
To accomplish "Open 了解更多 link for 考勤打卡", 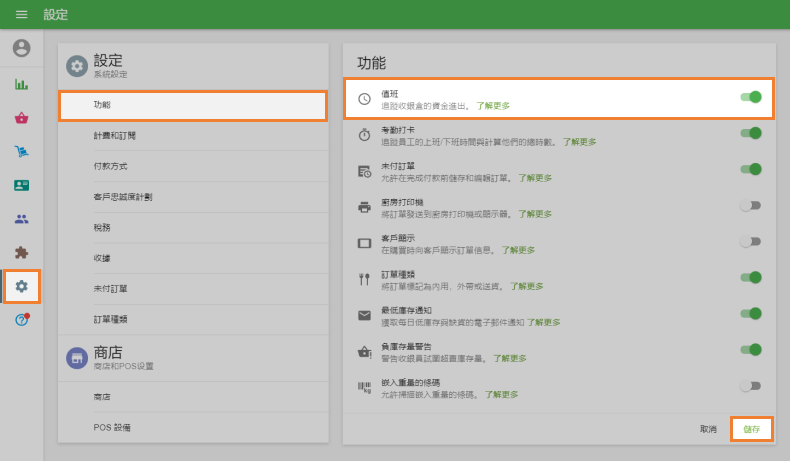I will (579, 142).
